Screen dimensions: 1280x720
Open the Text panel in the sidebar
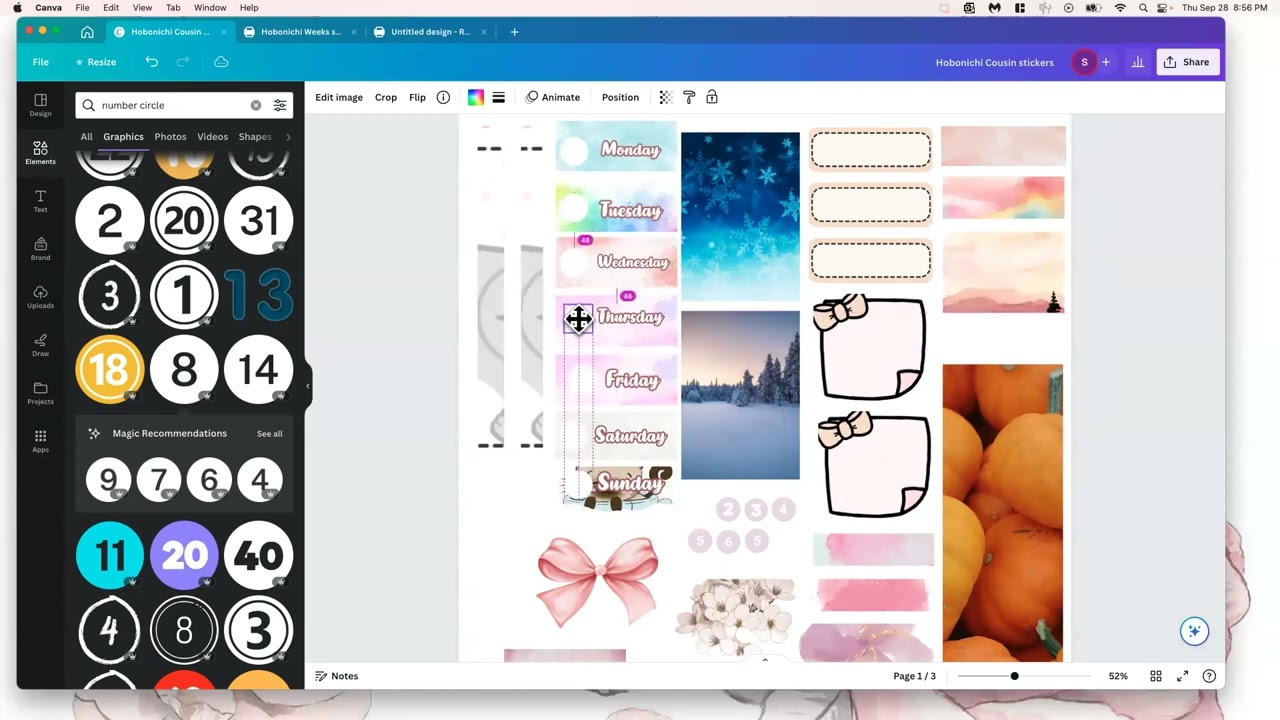tap(40, 201)
